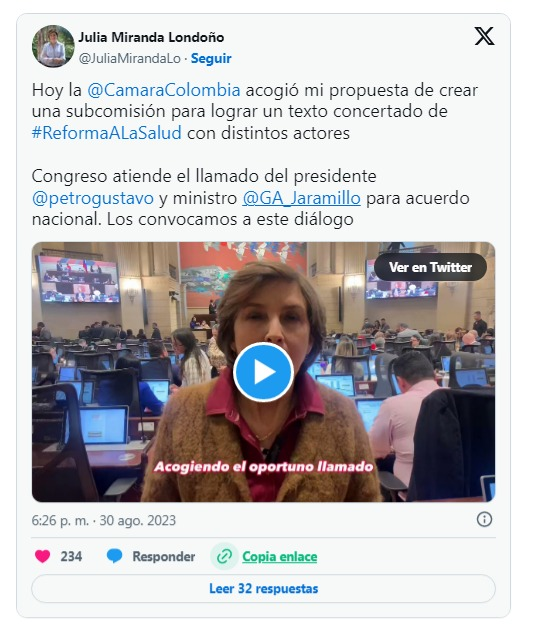Open the tweet timestamp 30 ago. 2023
The width and height of the screenshot is (535, 624).
click(137, 520)
